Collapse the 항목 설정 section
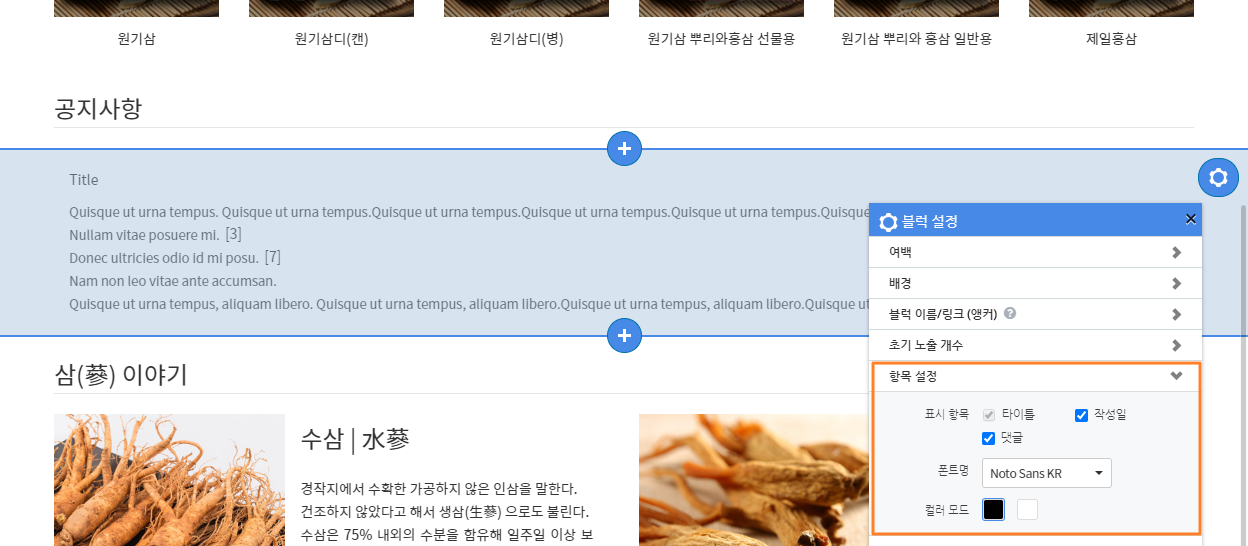 [x=1035, y=377]
